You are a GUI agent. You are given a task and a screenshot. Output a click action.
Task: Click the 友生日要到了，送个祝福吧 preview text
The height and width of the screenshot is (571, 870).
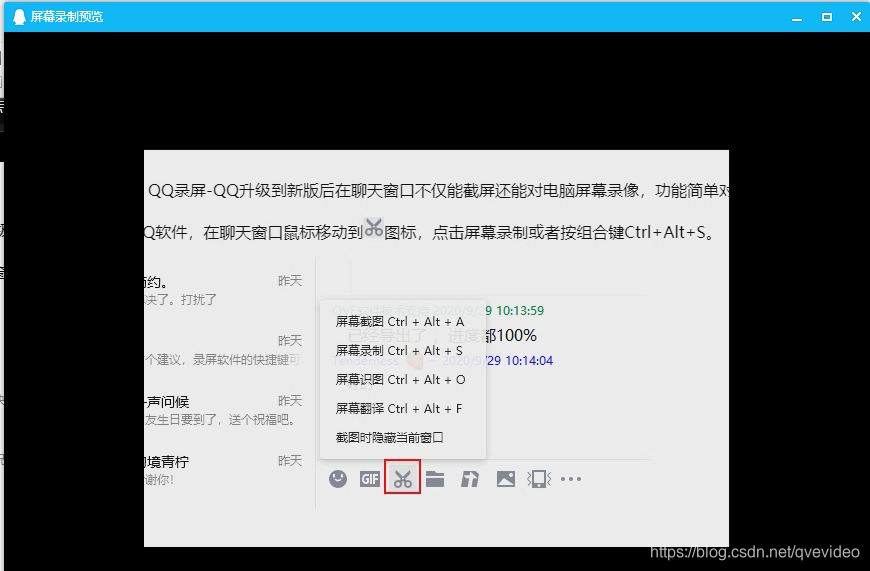click(x=220, y=420)
